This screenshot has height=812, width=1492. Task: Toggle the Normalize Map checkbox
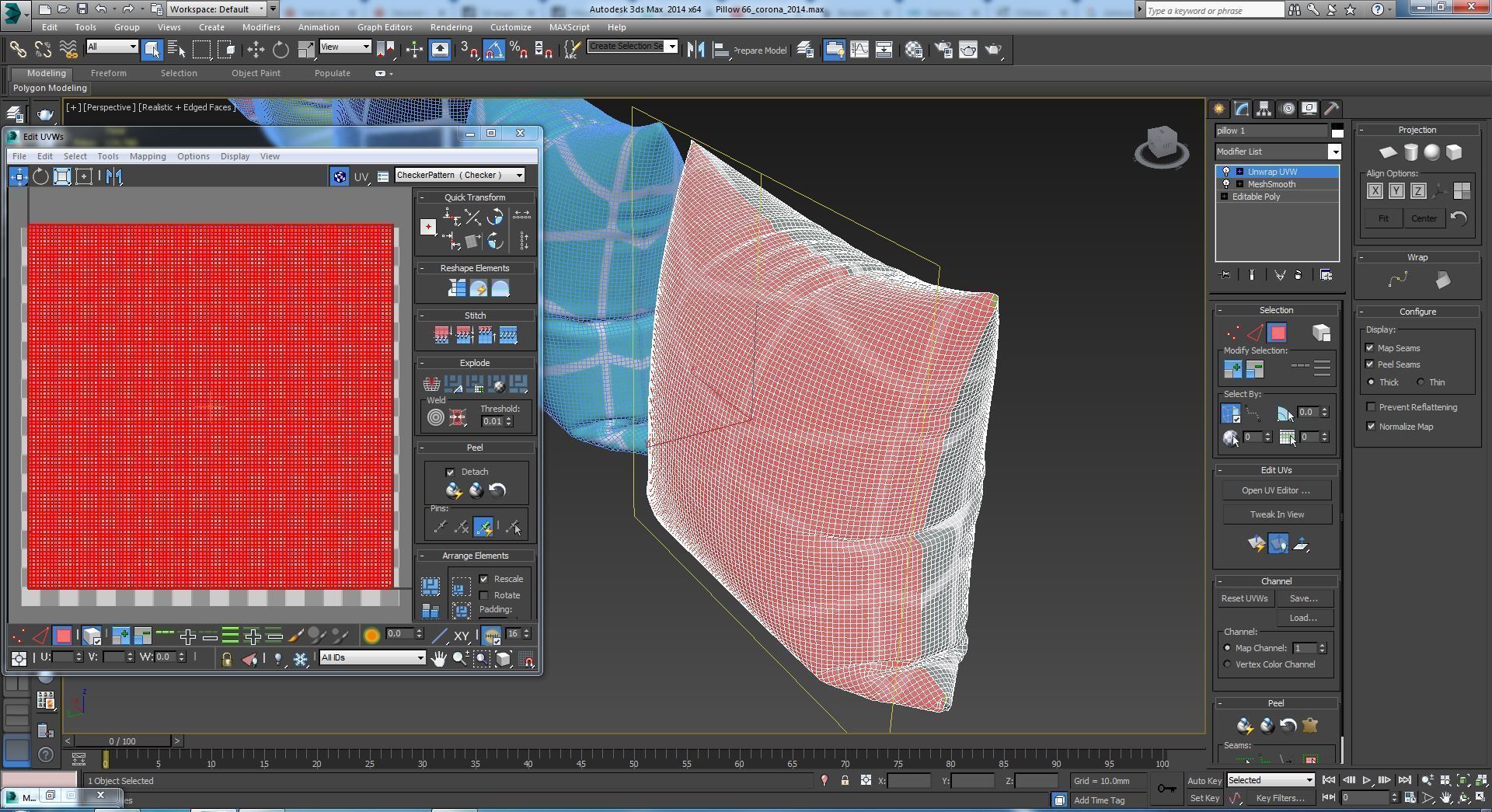1372,427
